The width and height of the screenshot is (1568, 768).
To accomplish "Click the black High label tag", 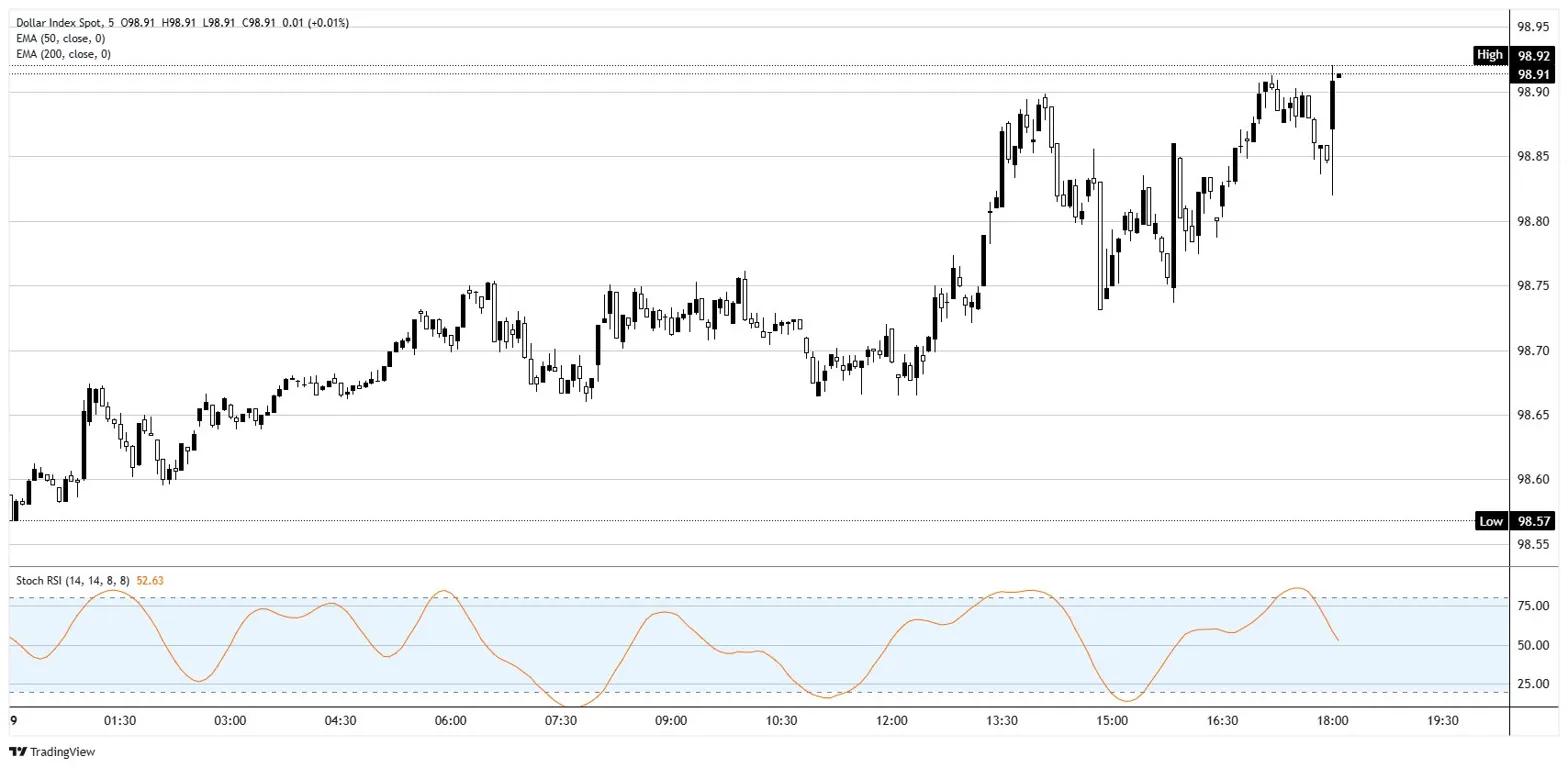I will pyautogui.click(x=1489, y=55).
